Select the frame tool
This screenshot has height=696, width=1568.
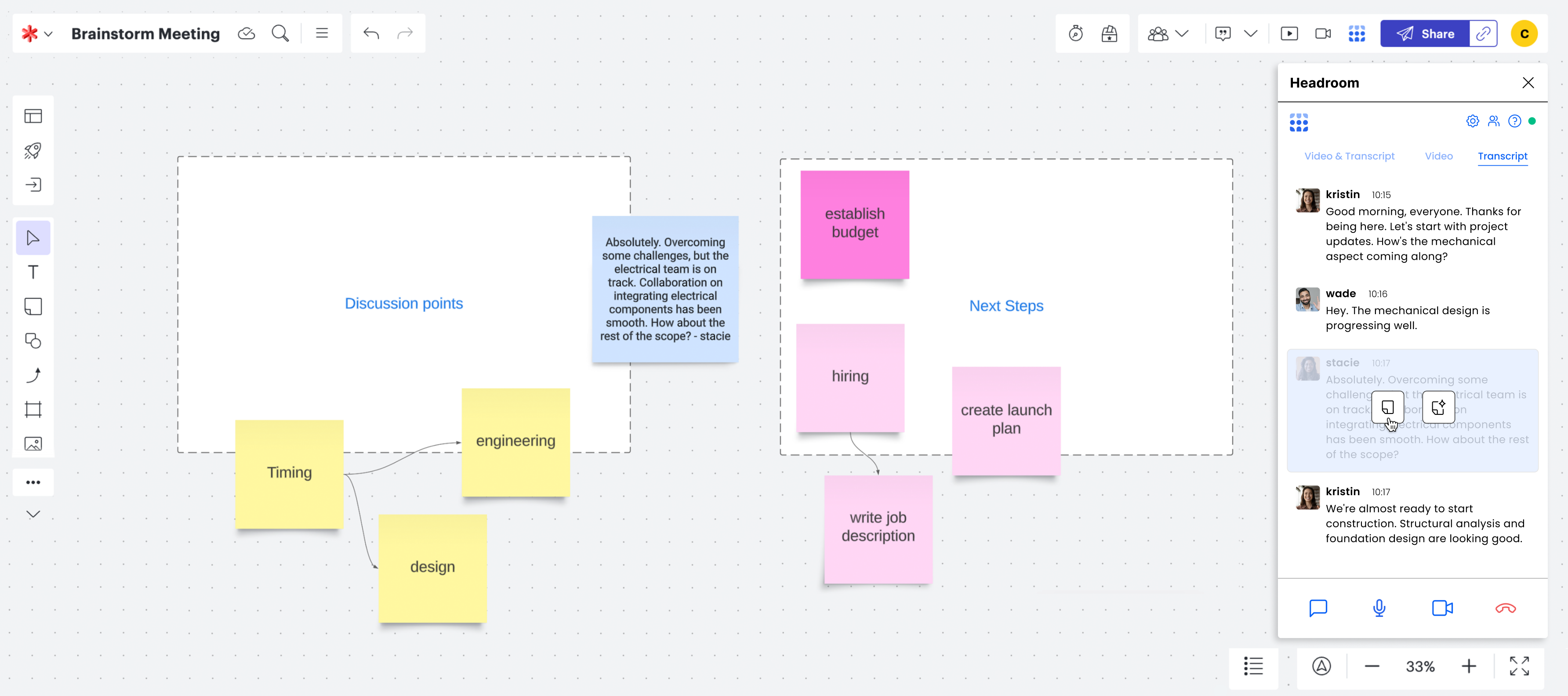[x=33, y=410]
